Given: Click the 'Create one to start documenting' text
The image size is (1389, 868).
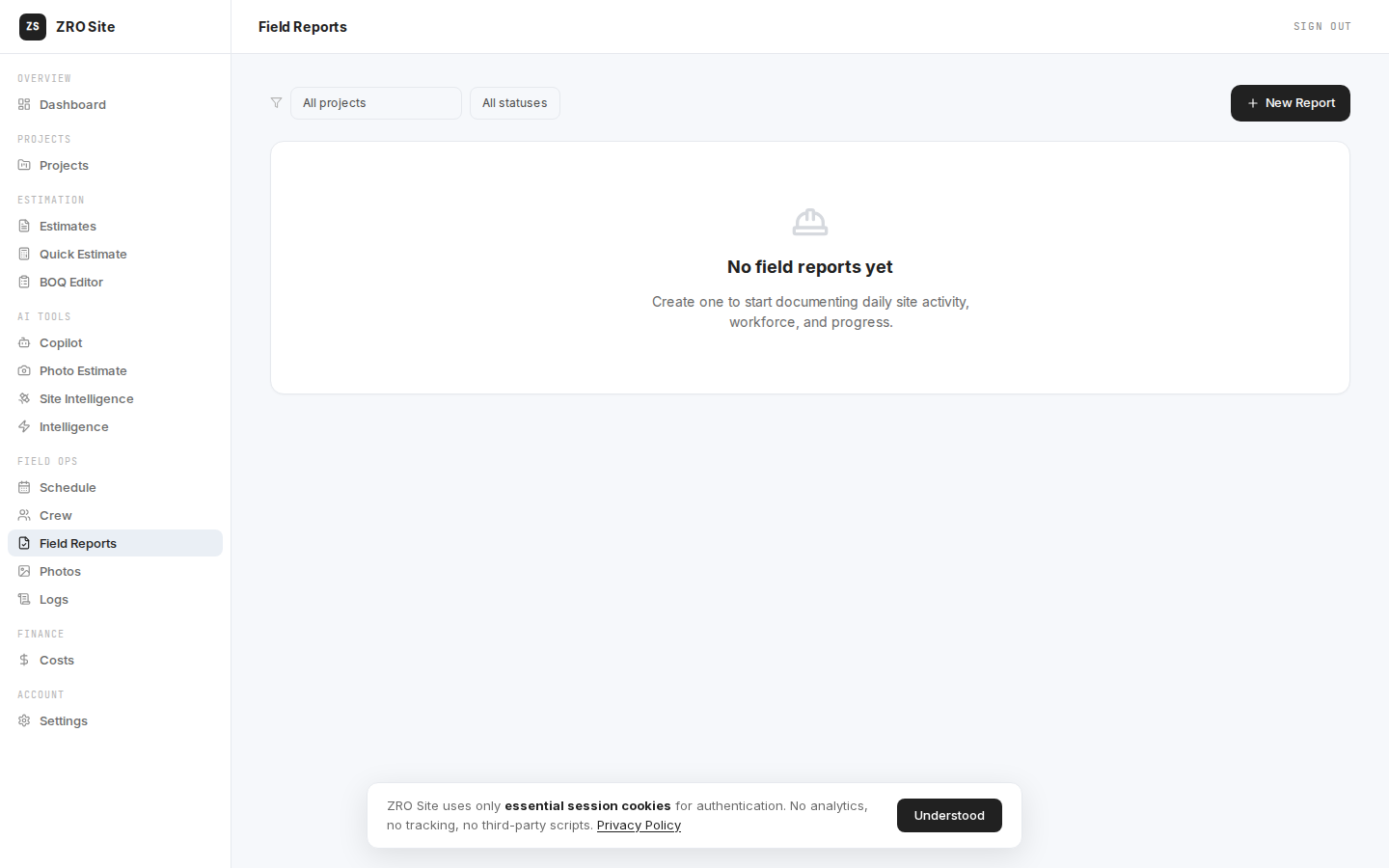Looking at the screenshot, I should point(810,312).
